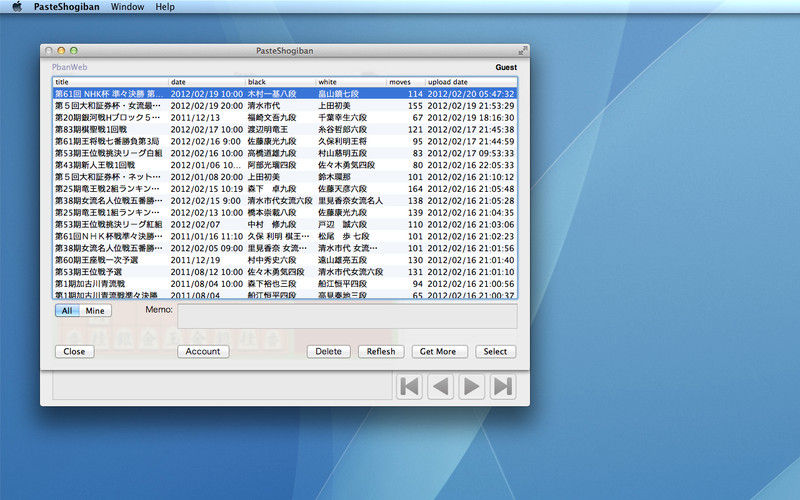
Task: Click the Close button
Action: point(74,352)
